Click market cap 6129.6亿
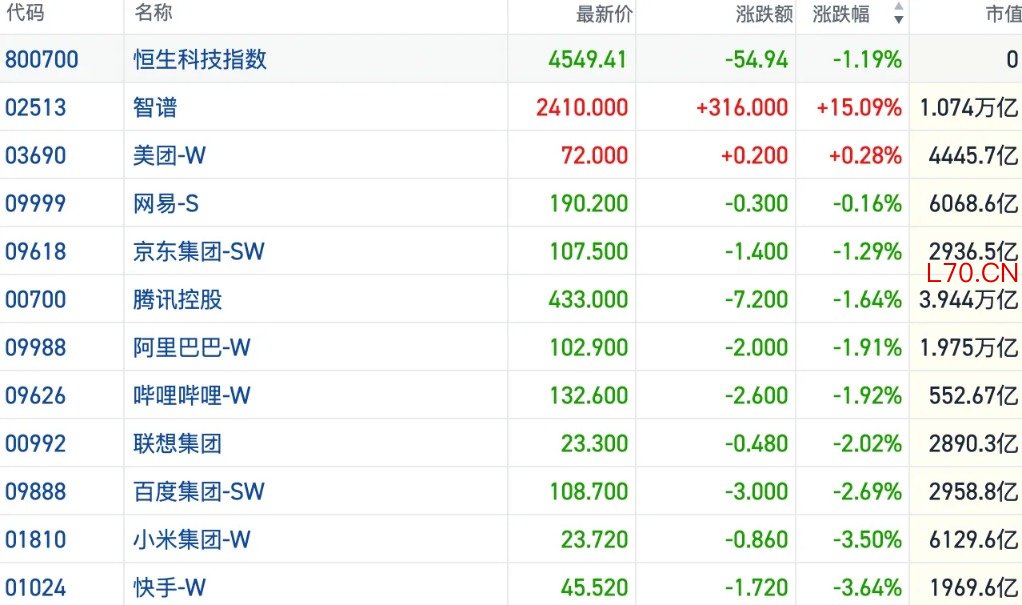 pos(974,540)
